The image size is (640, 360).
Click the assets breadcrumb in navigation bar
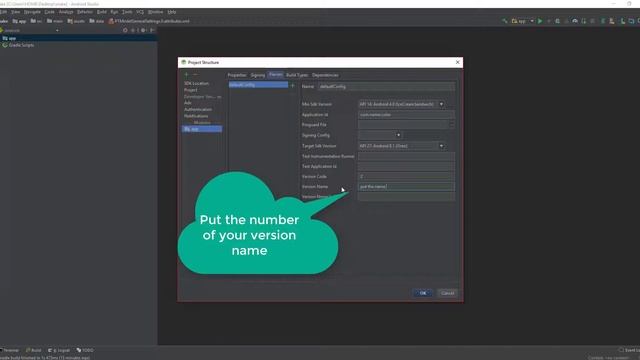coord(76,21)
